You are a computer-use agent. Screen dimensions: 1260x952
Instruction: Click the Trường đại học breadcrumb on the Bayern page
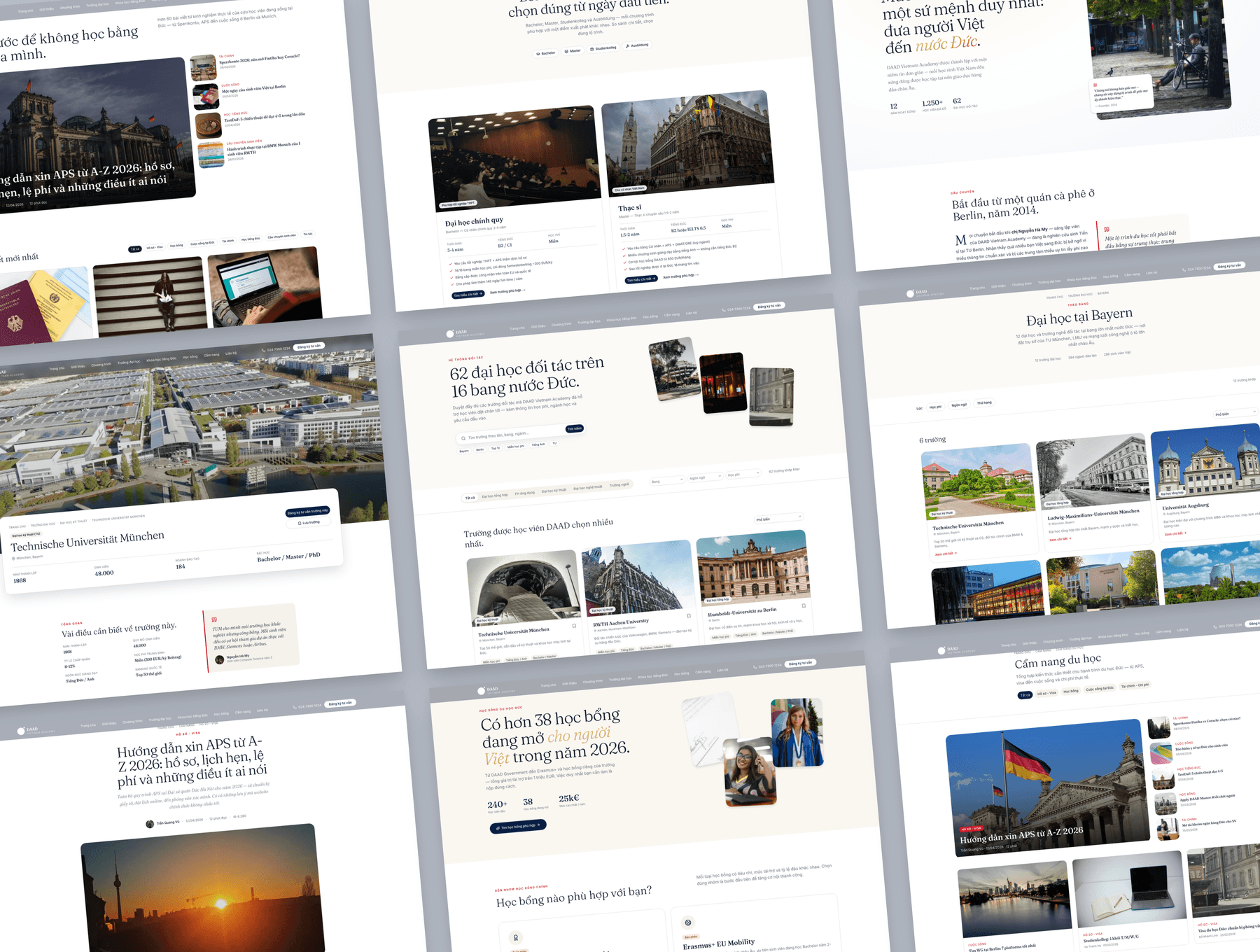pos(1079,295)
